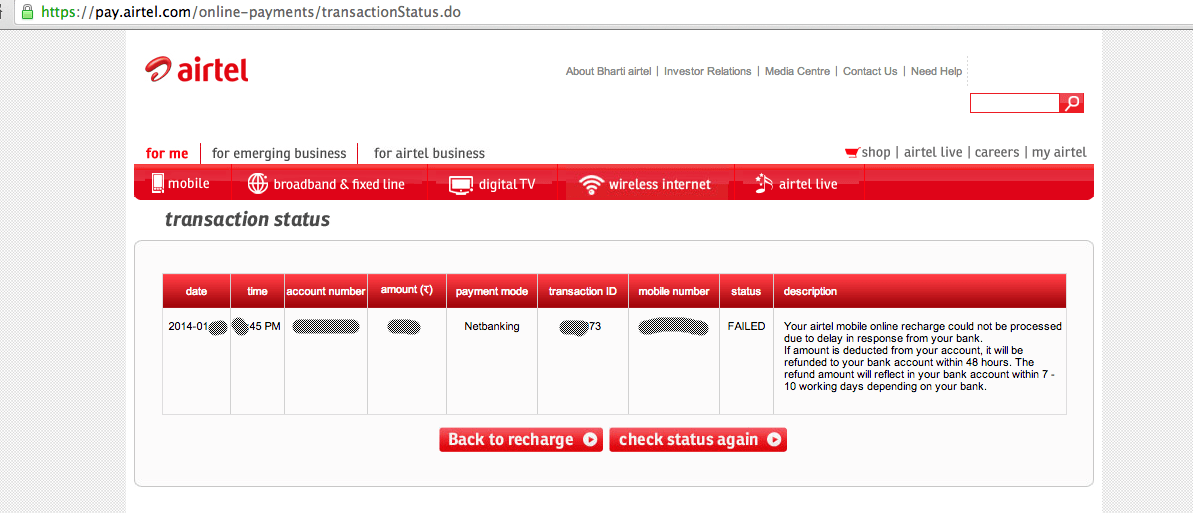Click the green padlock icon in the address bar
Image resolution: width=1193 pixels, height=513 pixels.
tap(28, 12)
